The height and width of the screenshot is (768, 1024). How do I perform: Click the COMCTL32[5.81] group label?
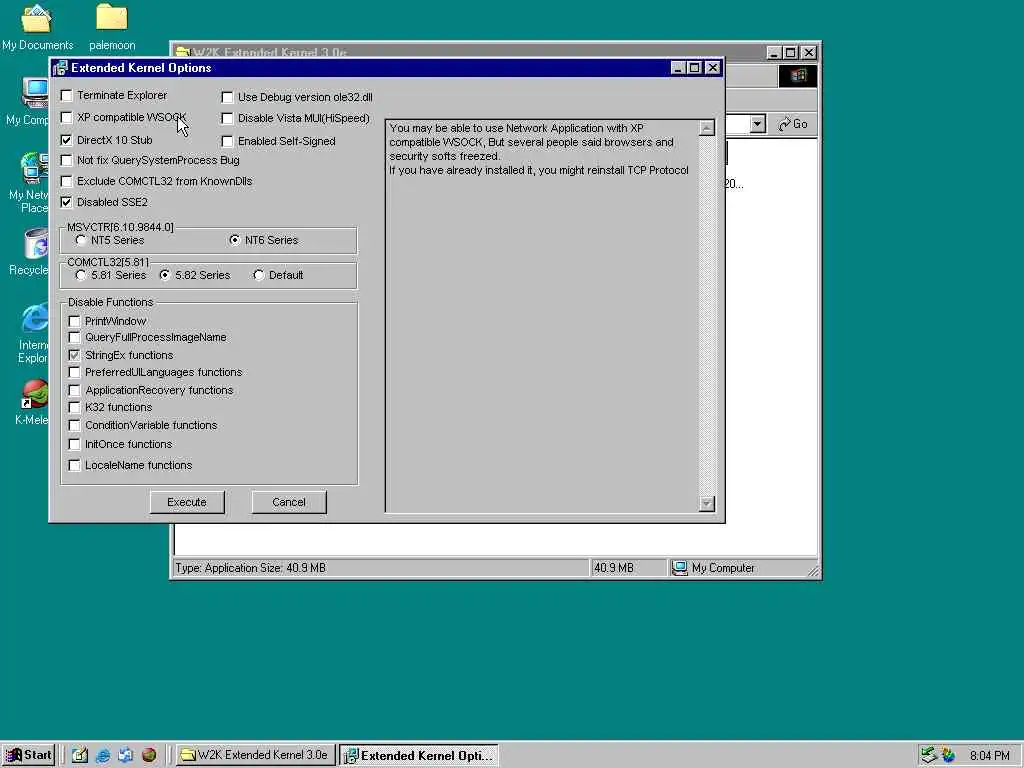pyautogui.click(x=108, y=263)
